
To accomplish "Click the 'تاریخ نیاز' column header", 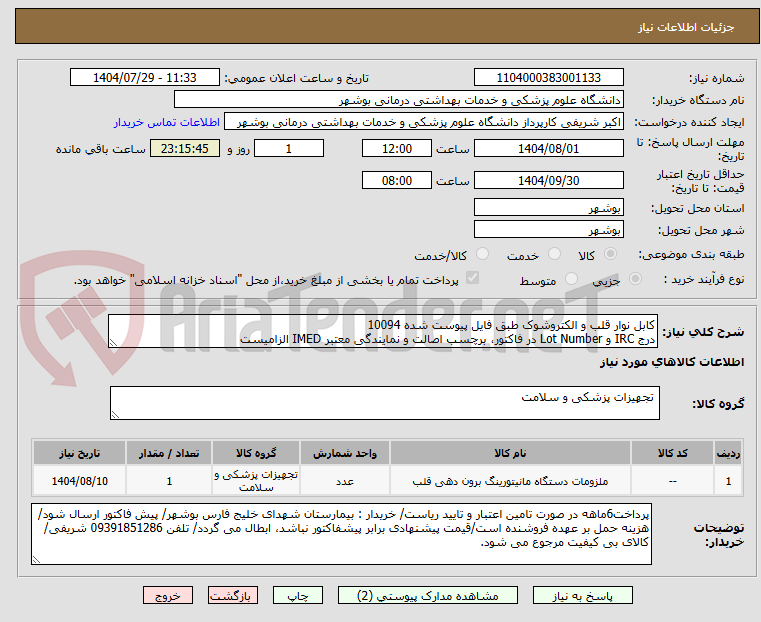I will (79, 453).
